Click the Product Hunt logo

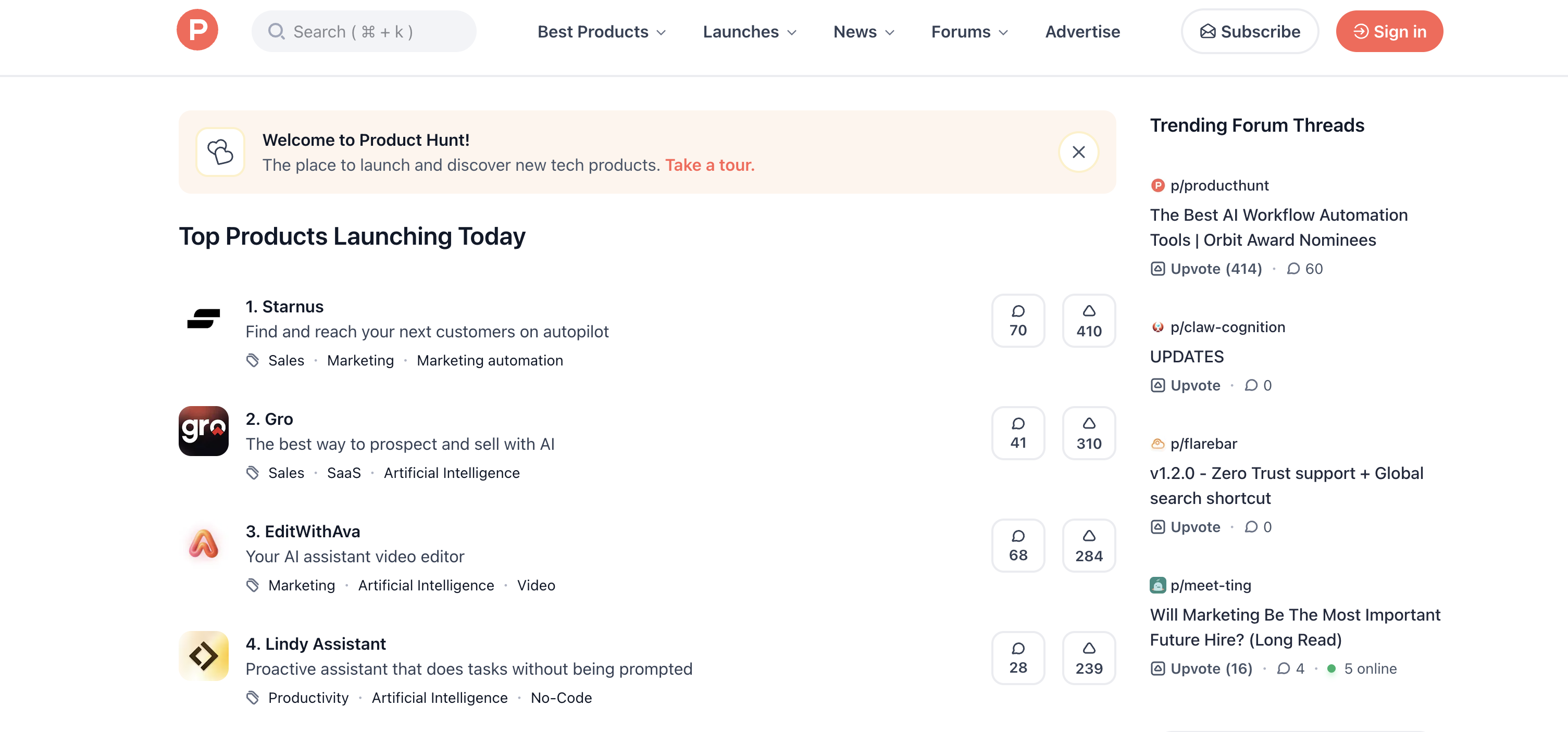click(197, 30)
